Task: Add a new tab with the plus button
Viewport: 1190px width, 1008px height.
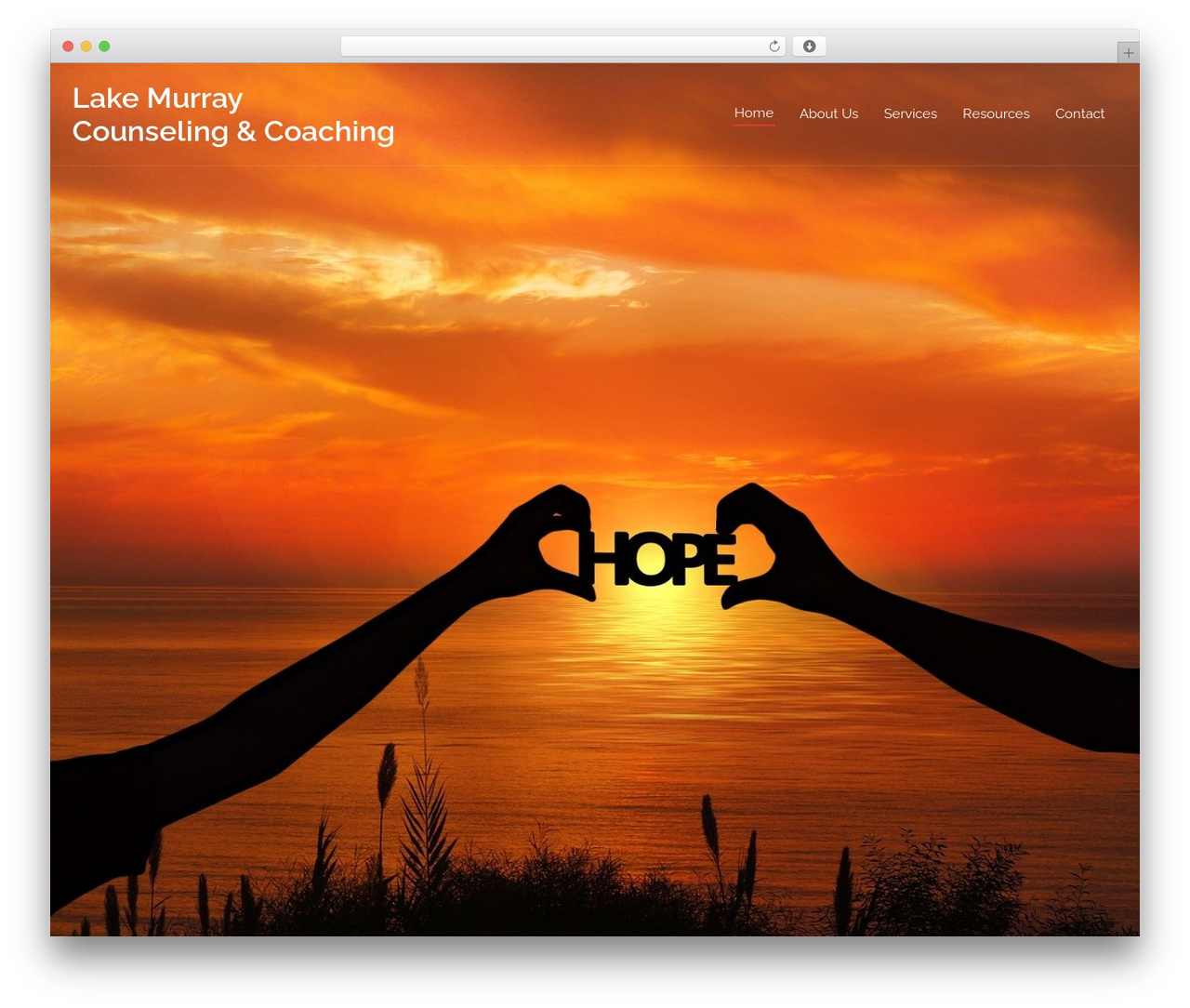Action: click(x=1128, y=53)
